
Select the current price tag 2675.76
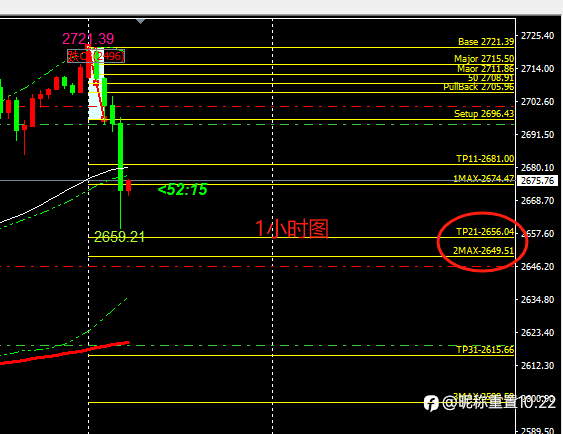[x=537, y=180]
